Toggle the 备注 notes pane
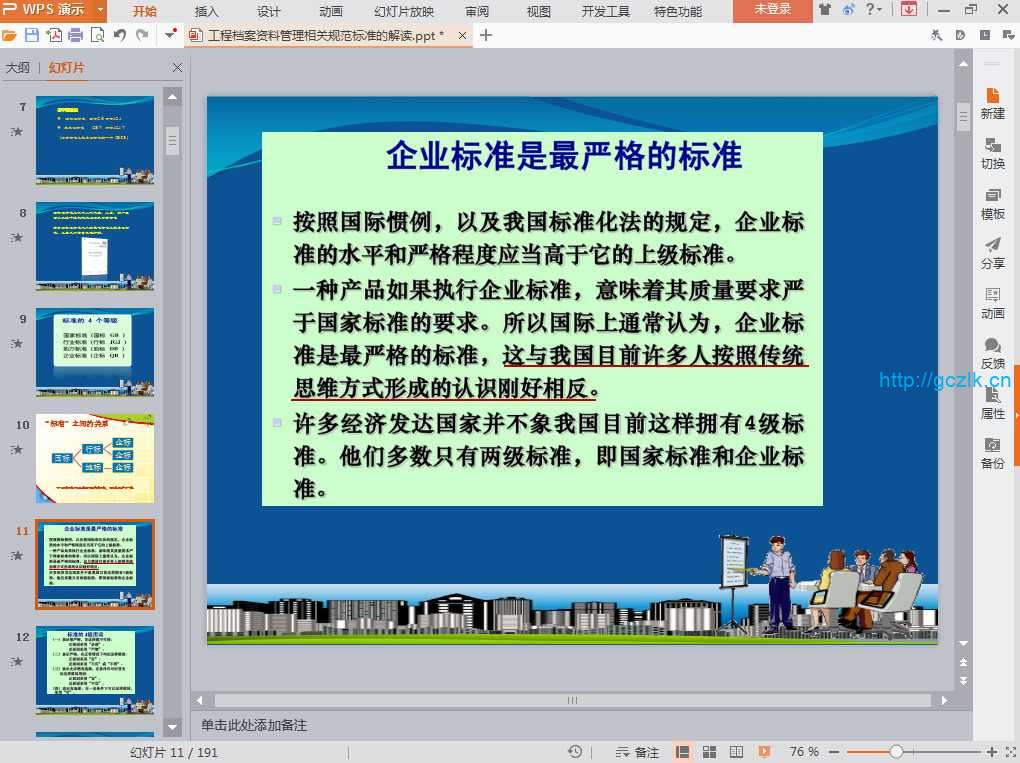Viewport: 1020px width, 763px height. (637, 752)
